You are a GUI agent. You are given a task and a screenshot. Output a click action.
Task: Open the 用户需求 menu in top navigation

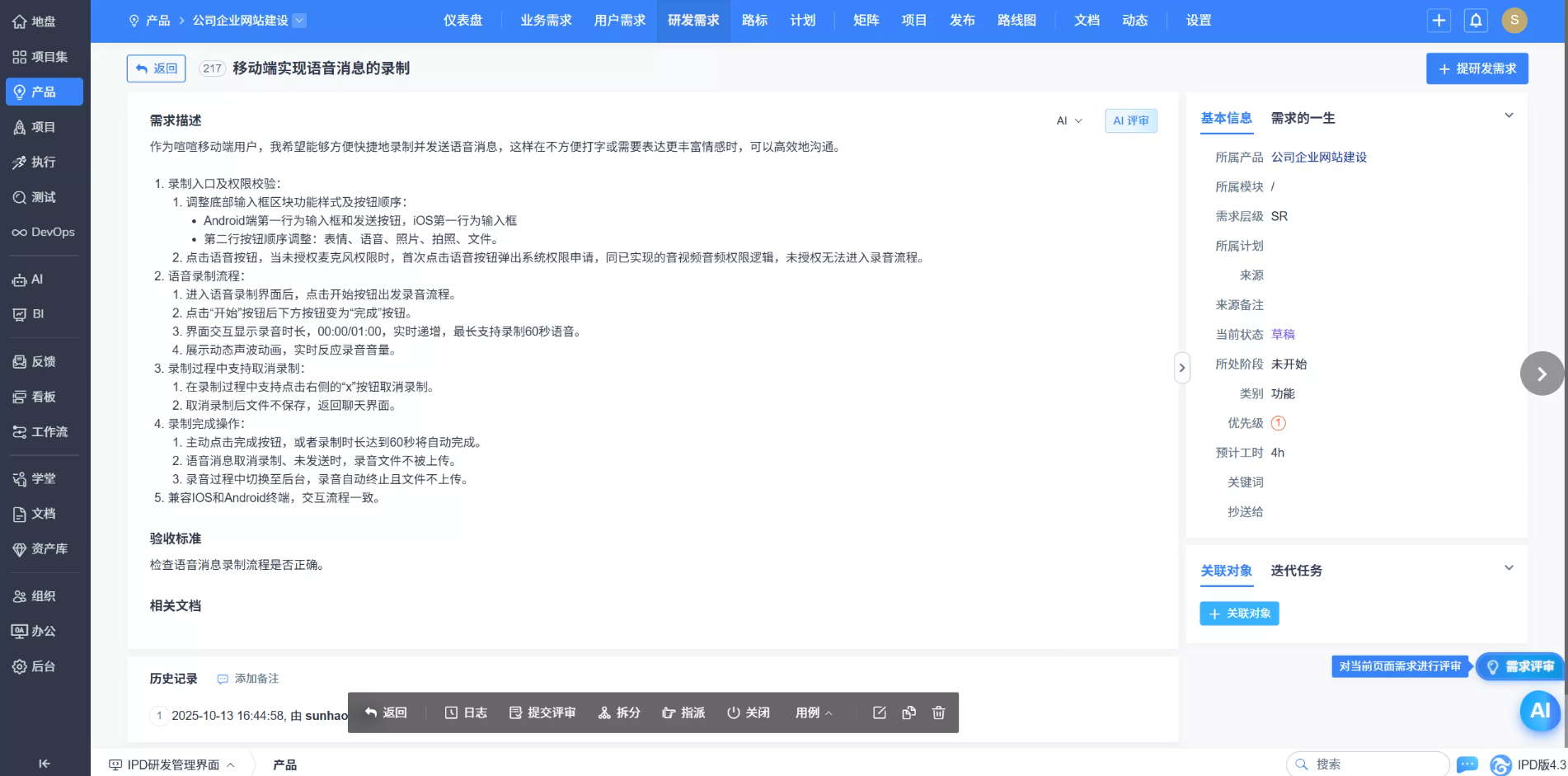click(x=619, y=21)
